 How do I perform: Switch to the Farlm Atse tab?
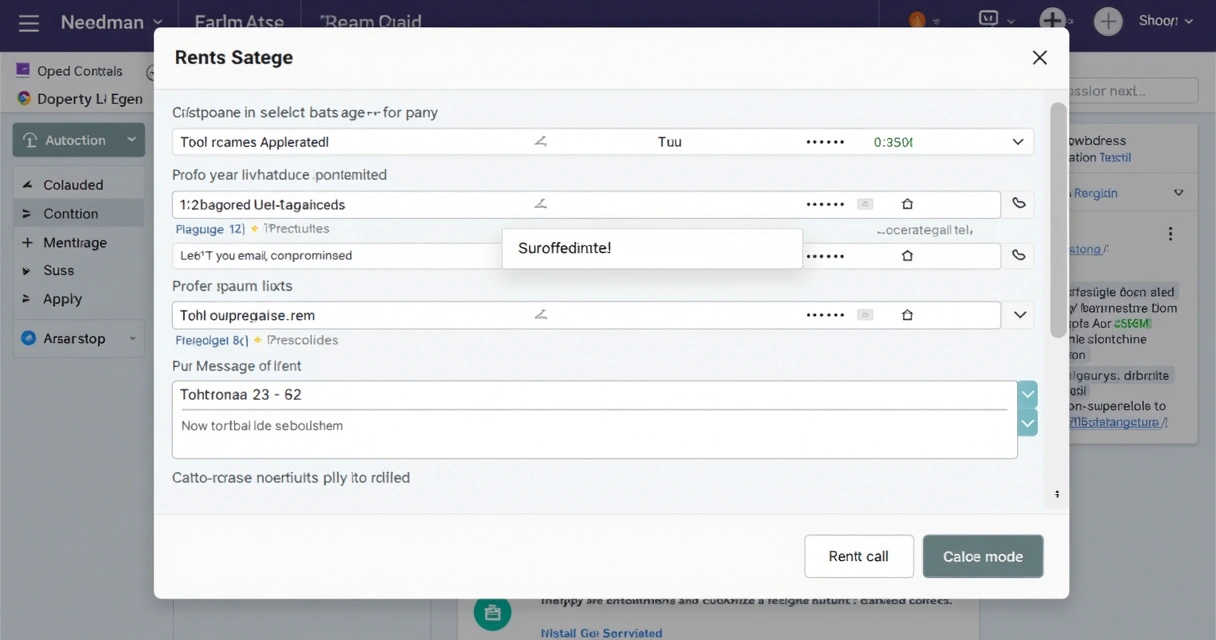tap(239, 22)
